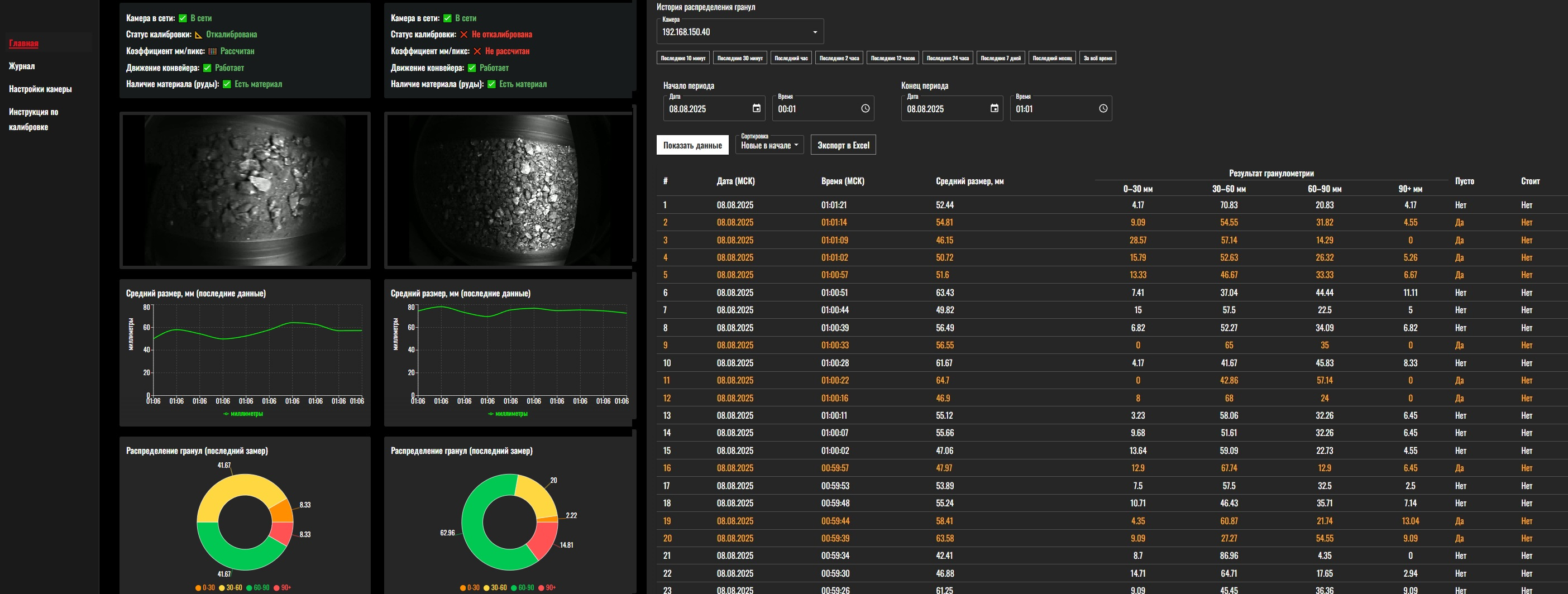Click red cross icon beside 'Не рассчитан'

477,51
